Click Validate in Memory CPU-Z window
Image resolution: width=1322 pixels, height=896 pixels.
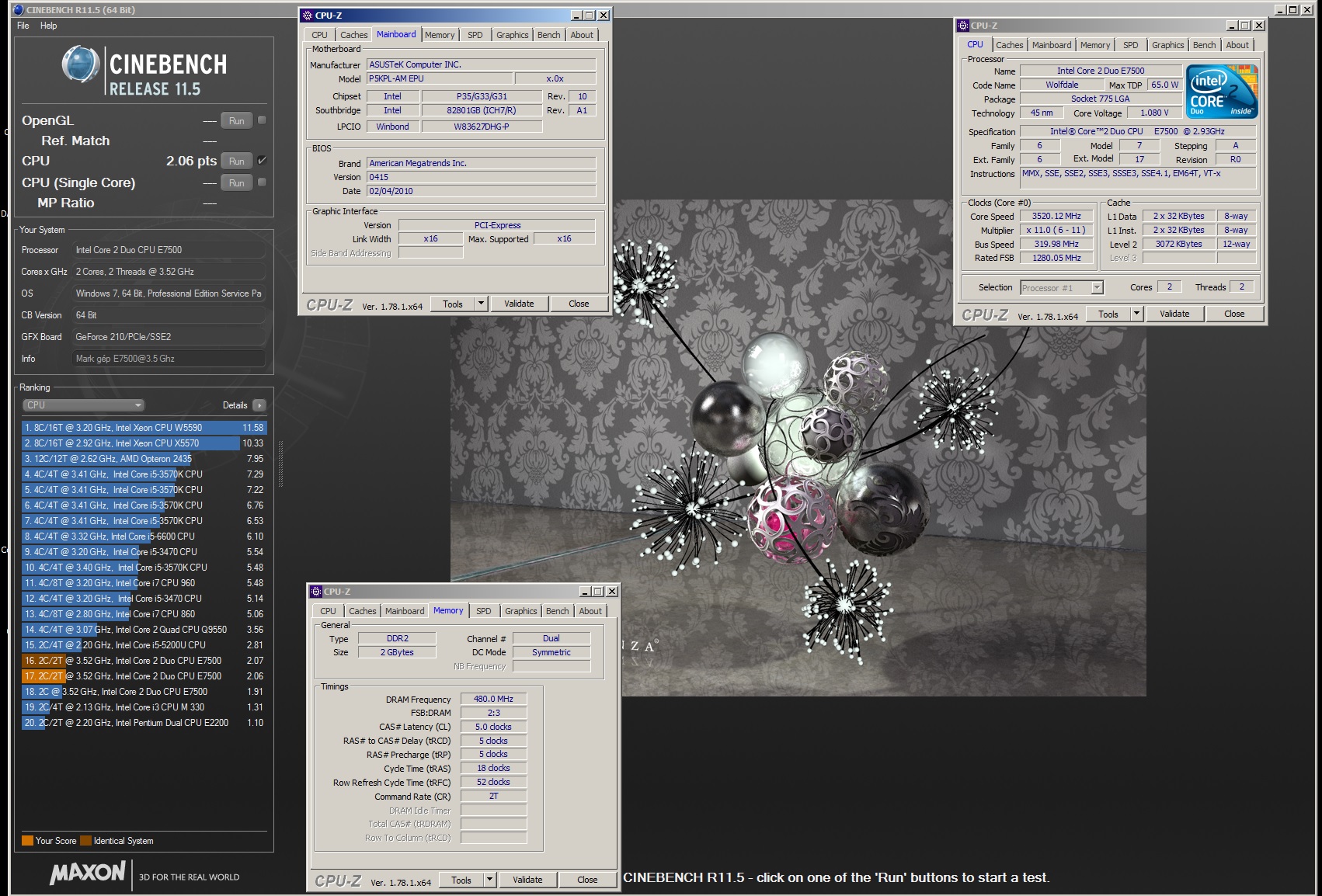(527, 880)
